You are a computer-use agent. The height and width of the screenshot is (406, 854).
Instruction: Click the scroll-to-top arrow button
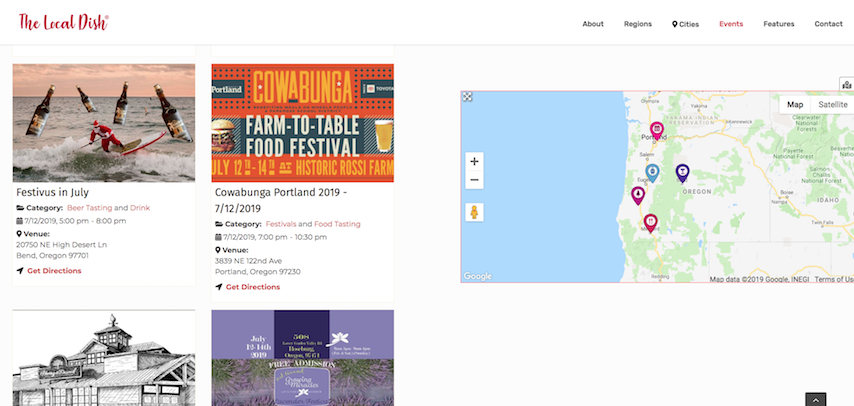(x=816, y=399)
